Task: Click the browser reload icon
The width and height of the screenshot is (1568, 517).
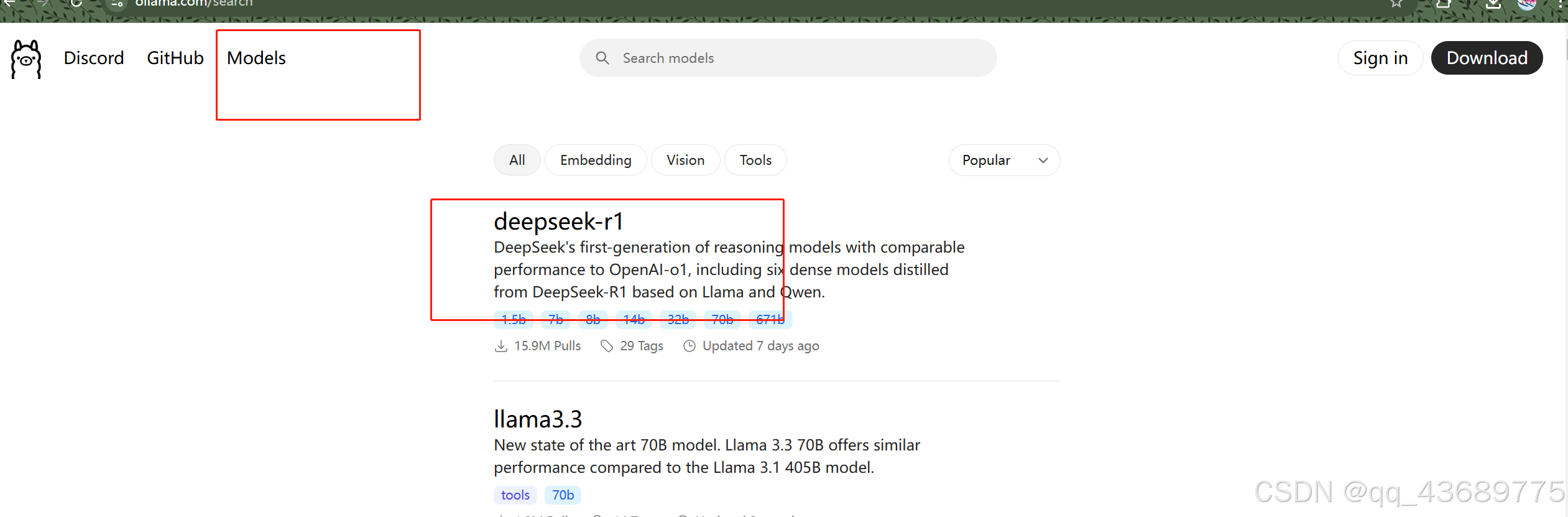Action: point(76,3)
